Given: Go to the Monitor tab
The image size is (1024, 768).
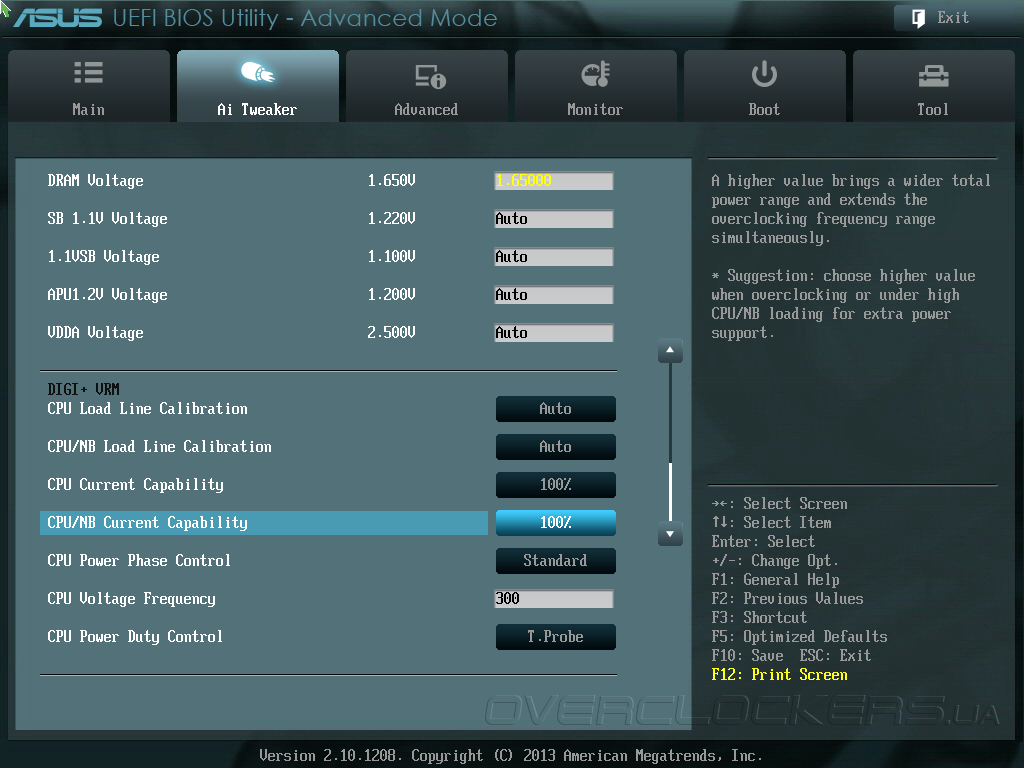Looking at the screenshot, I should 595,86.
